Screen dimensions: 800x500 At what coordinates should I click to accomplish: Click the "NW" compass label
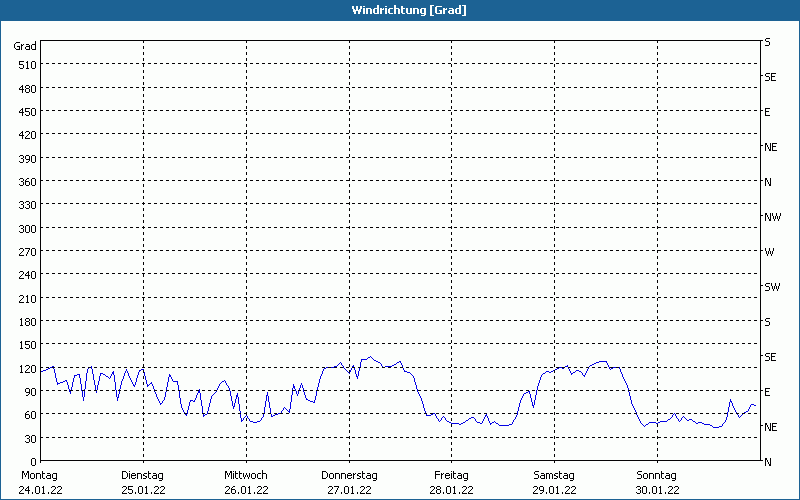[x=772, y=217]
